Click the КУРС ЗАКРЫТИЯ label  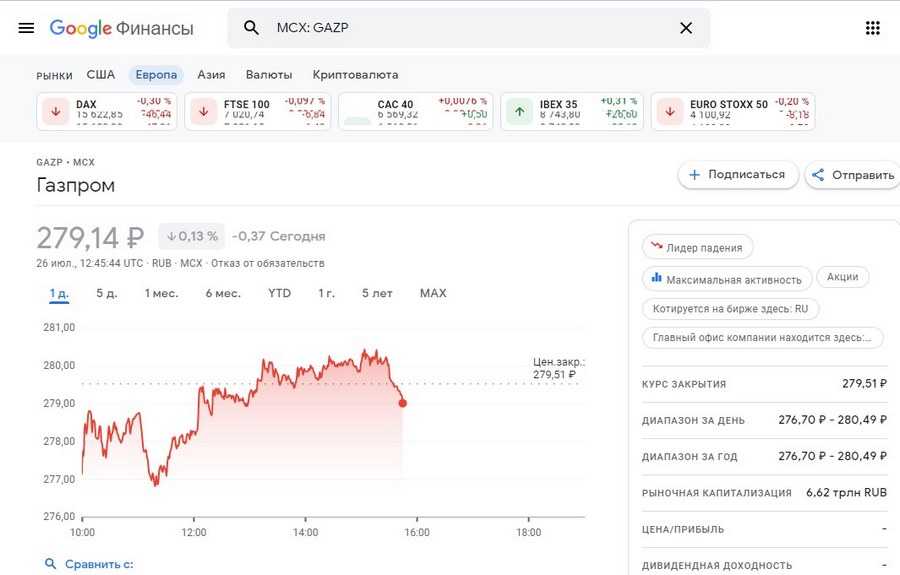pos(684,384)
